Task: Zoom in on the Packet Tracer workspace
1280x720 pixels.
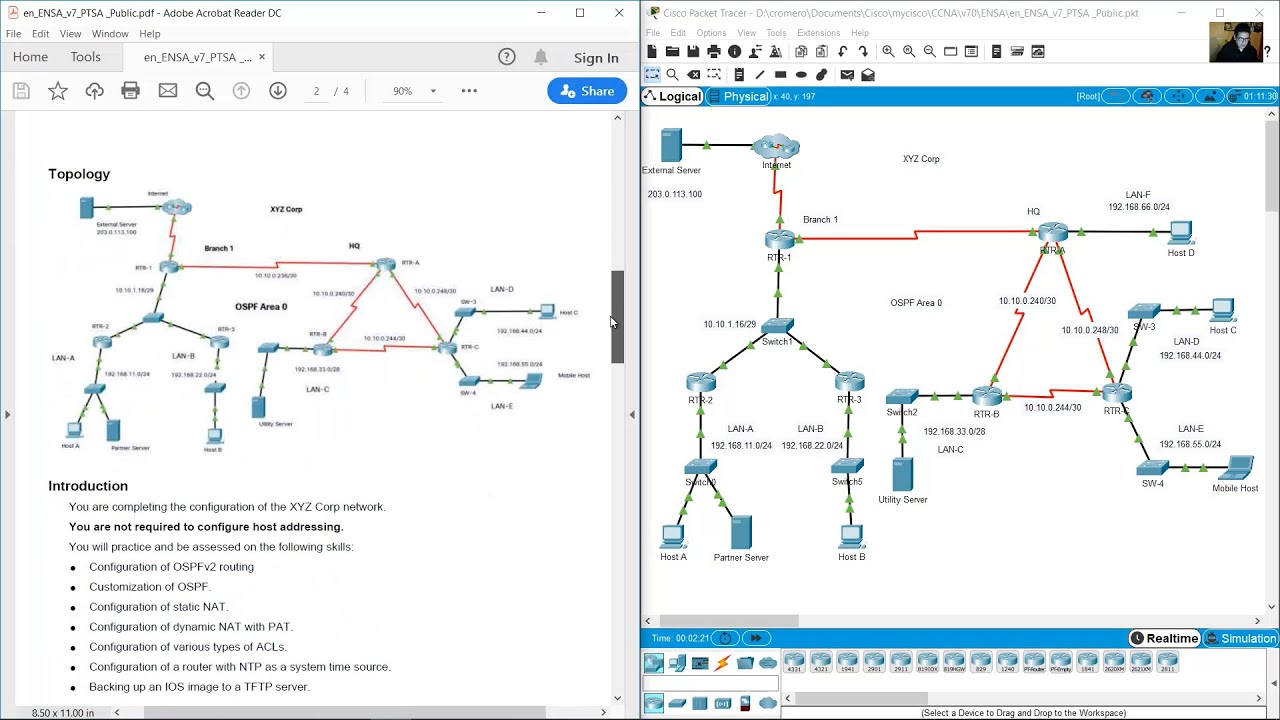Action: click(x=888, y=51)
